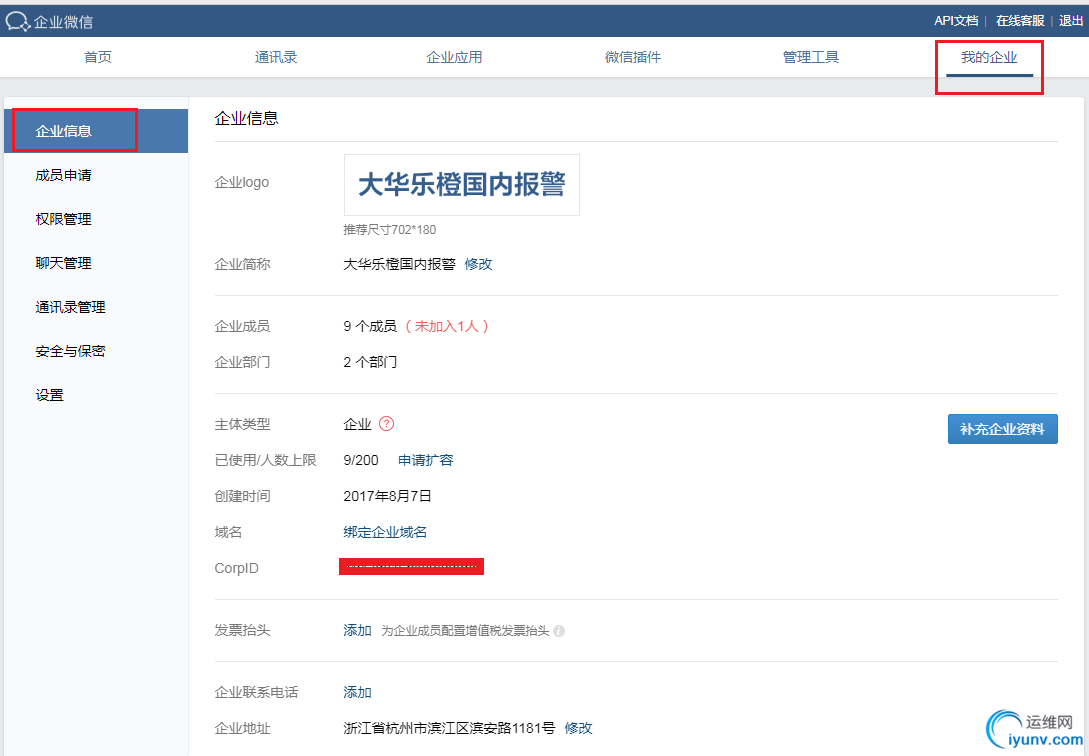1089x756 pixels.
Task: Click the 企业微信 logo icon top left
Action: pyautogui.click(x=16, y=20)
